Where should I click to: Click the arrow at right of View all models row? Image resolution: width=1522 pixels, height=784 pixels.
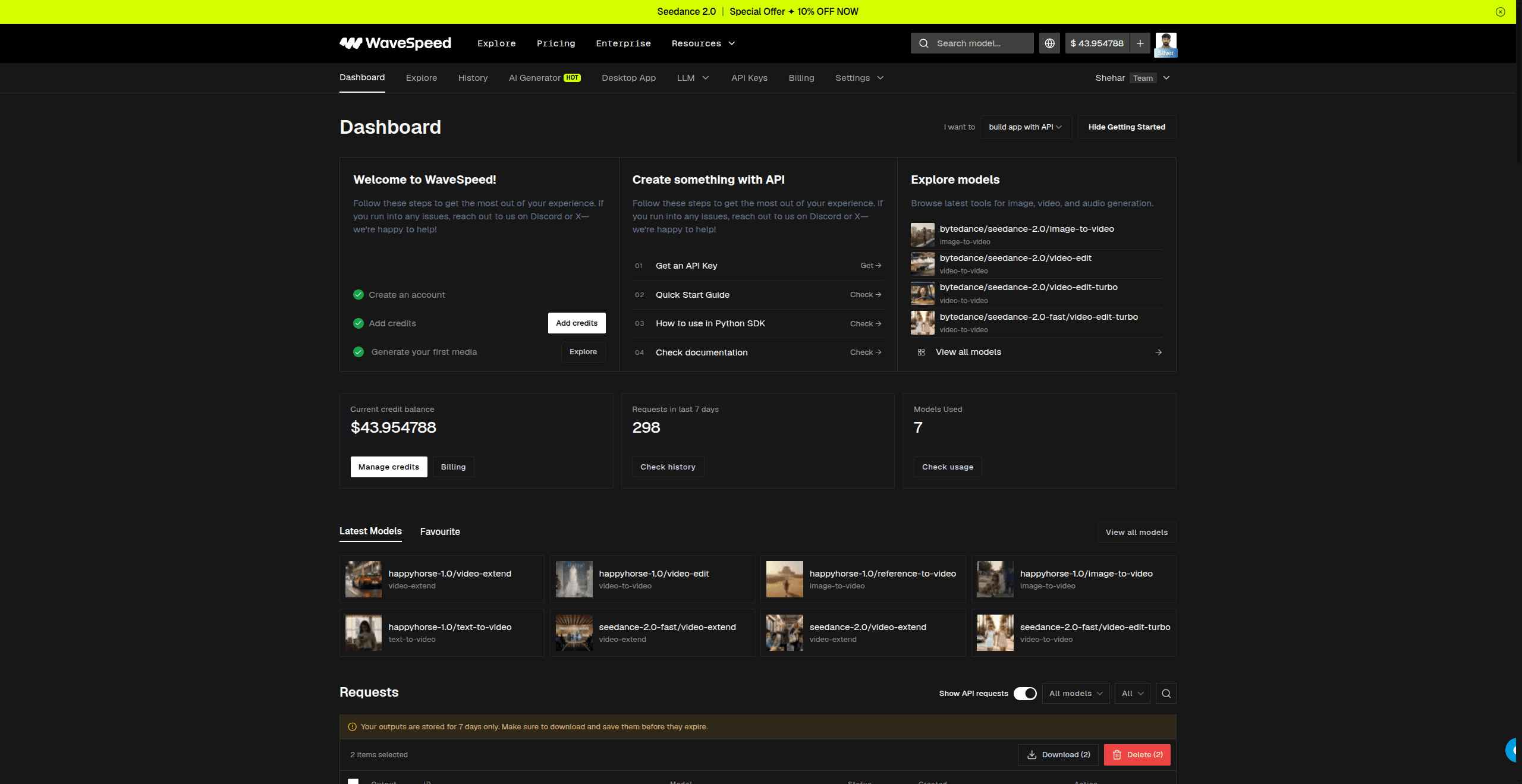[x=1158, y=352]
